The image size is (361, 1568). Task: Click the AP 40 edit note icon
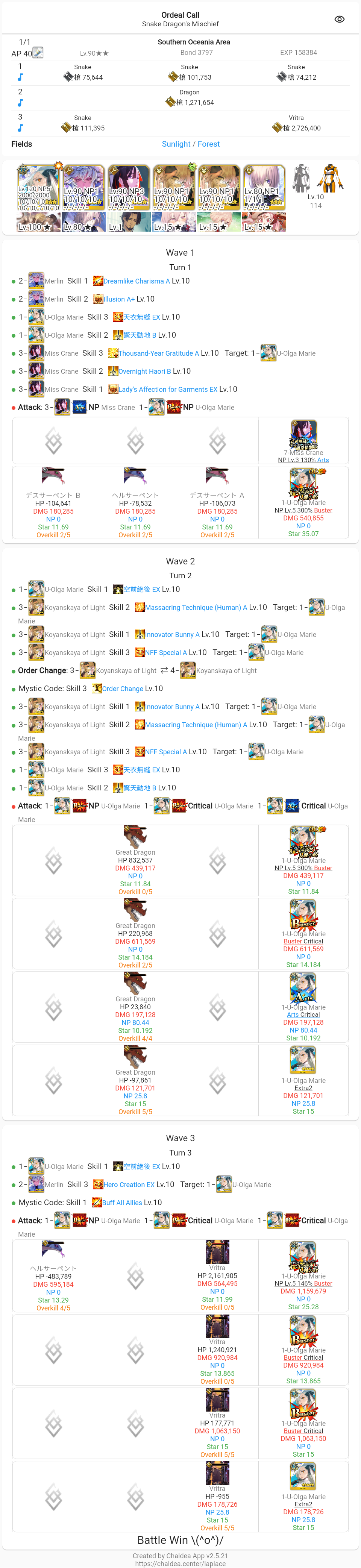coord(38,53)
